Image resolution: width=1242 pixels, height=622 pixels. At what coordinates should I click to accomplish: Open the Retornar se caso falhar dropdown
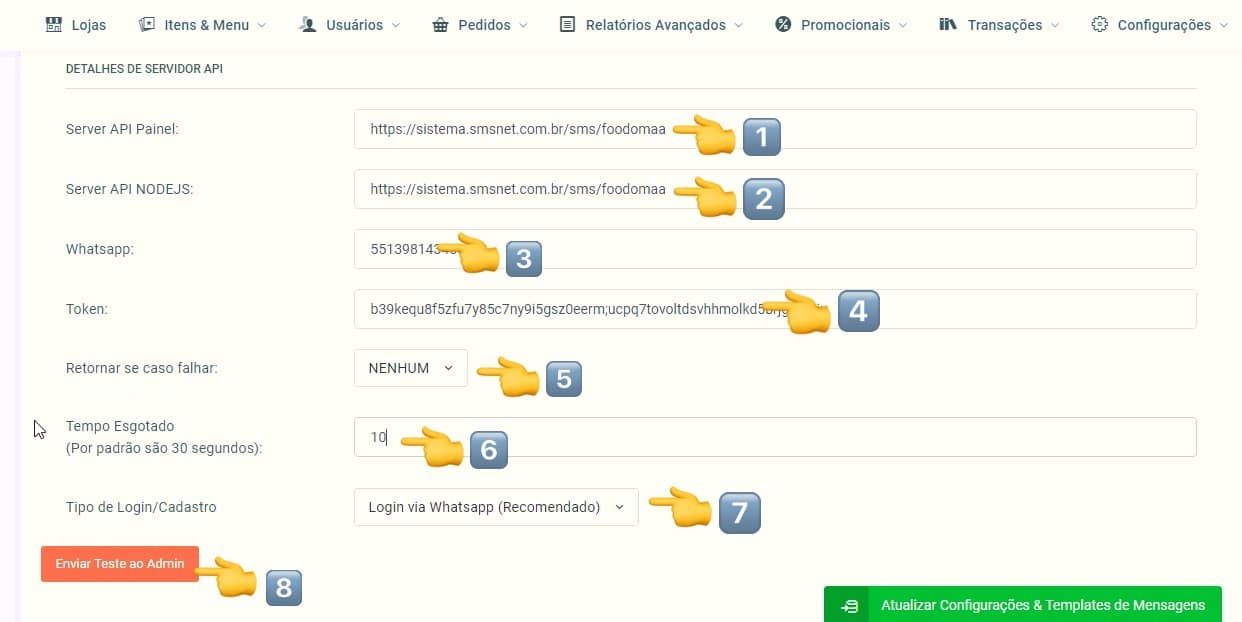tap(410, 368)
